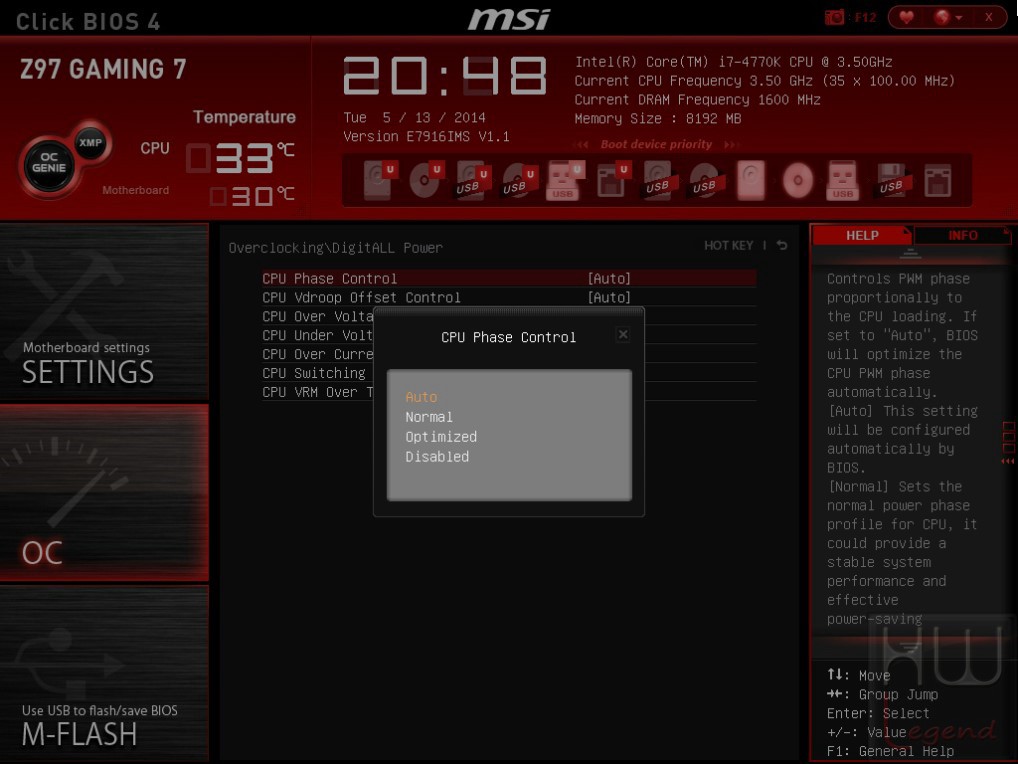Select the UEFI hard disk boot device icon
1018x764 pixels.
pyautogui.click(x=379, y=179)
